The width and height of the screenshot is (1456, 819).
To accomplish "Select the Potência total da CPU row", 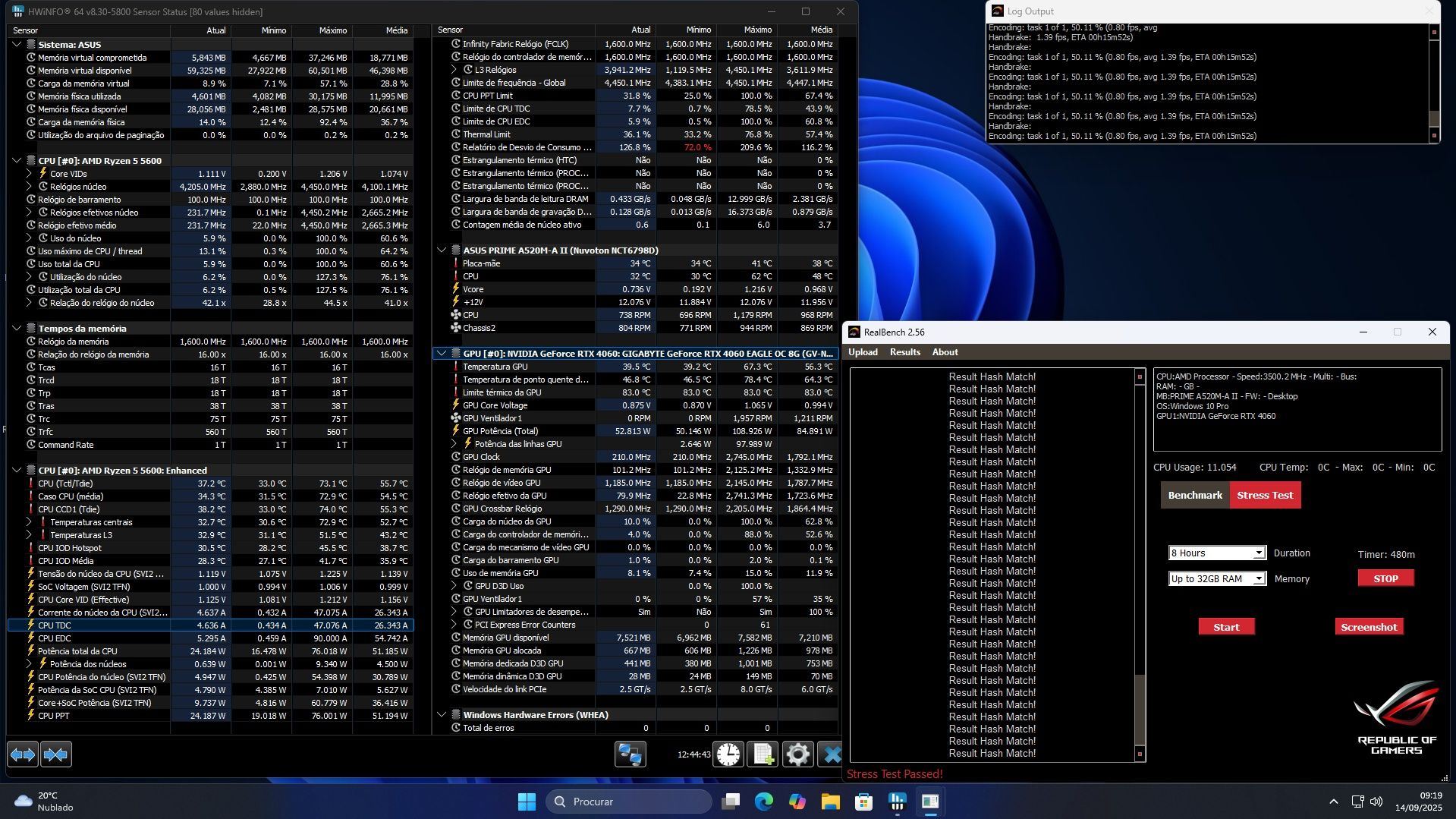I will click(211, 651).
